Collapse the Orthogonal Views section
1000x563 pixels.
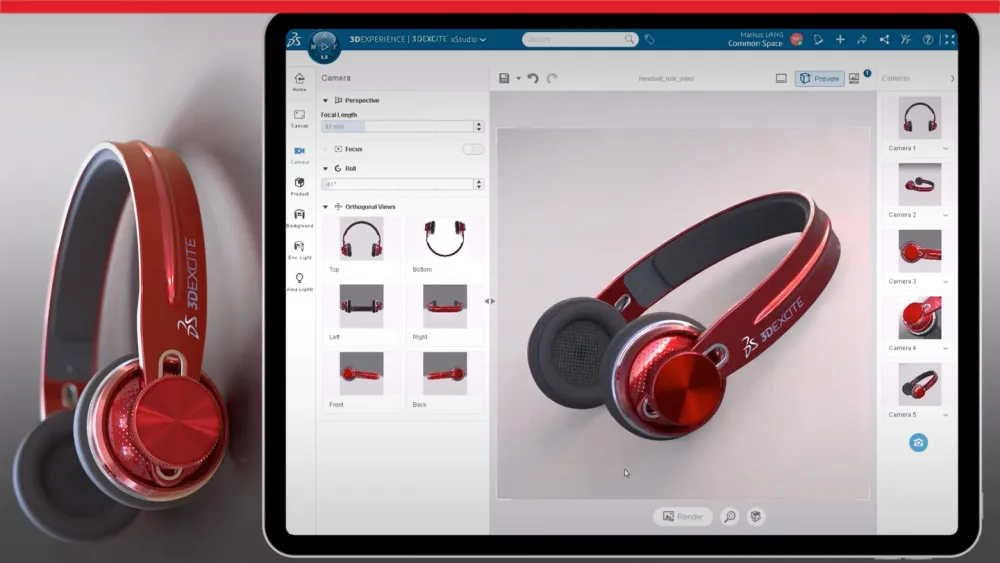pos(326,207)
